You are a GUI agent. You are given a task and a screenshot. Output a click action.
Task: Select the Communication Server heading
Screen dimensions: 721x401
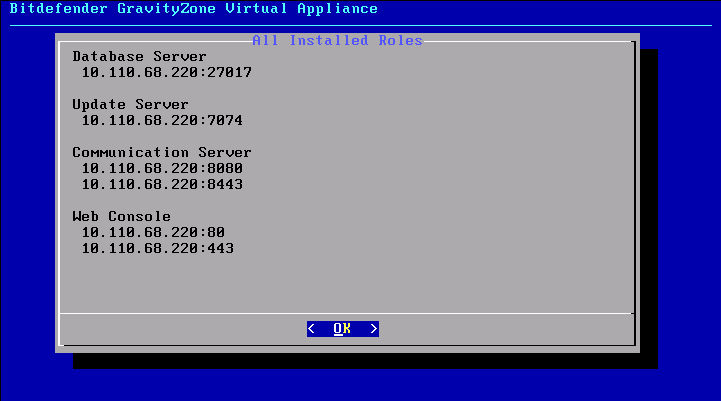(x=161, y=153)
